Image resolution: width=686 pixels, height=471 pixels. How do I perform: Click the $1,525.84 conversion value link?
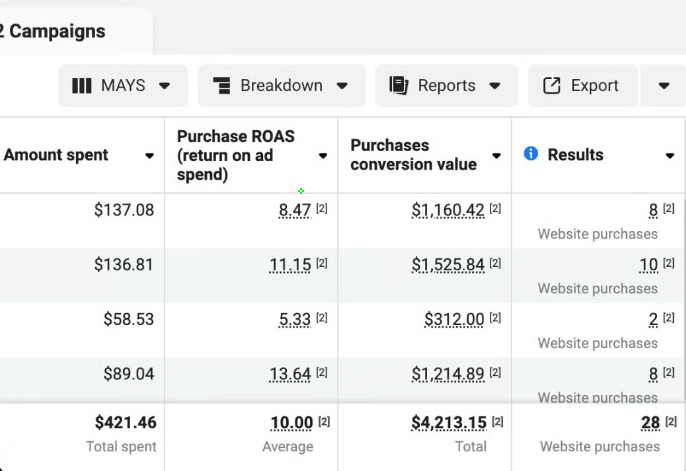click(x=447, y=265)
